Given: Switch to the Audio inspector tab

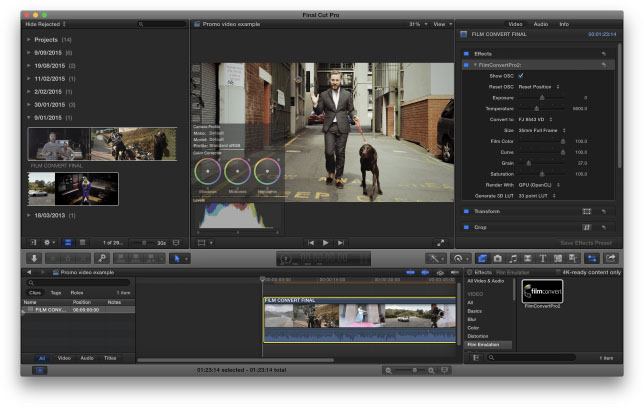Looking at the screenshot, I should pos(540,24).
